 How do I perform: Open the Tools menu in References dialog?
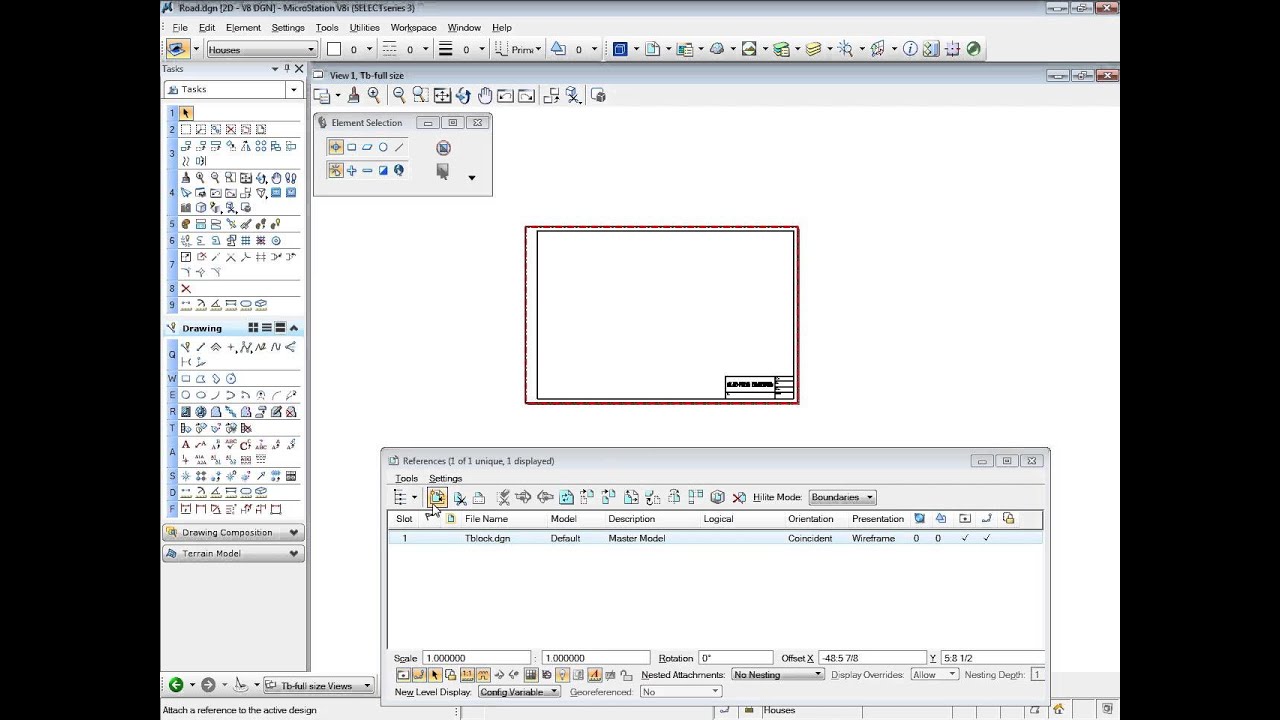[x=406, y=478]
